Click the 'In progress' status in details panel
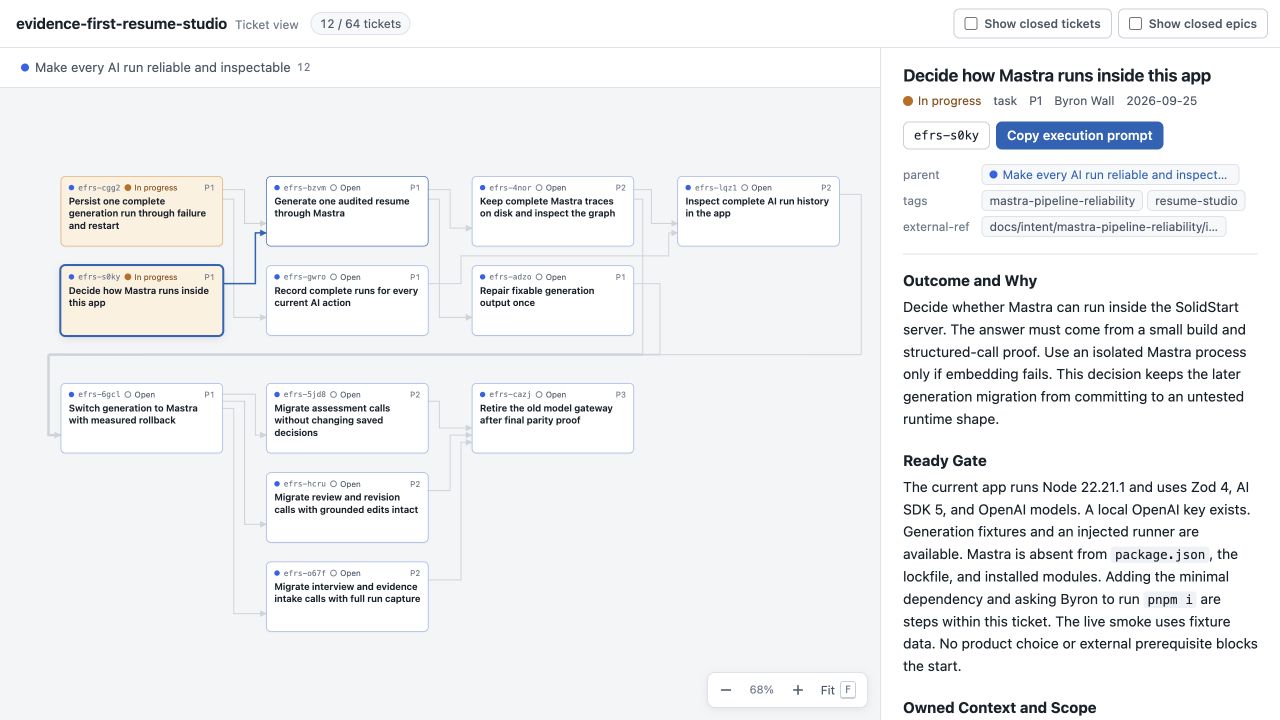 pos(942,101)
